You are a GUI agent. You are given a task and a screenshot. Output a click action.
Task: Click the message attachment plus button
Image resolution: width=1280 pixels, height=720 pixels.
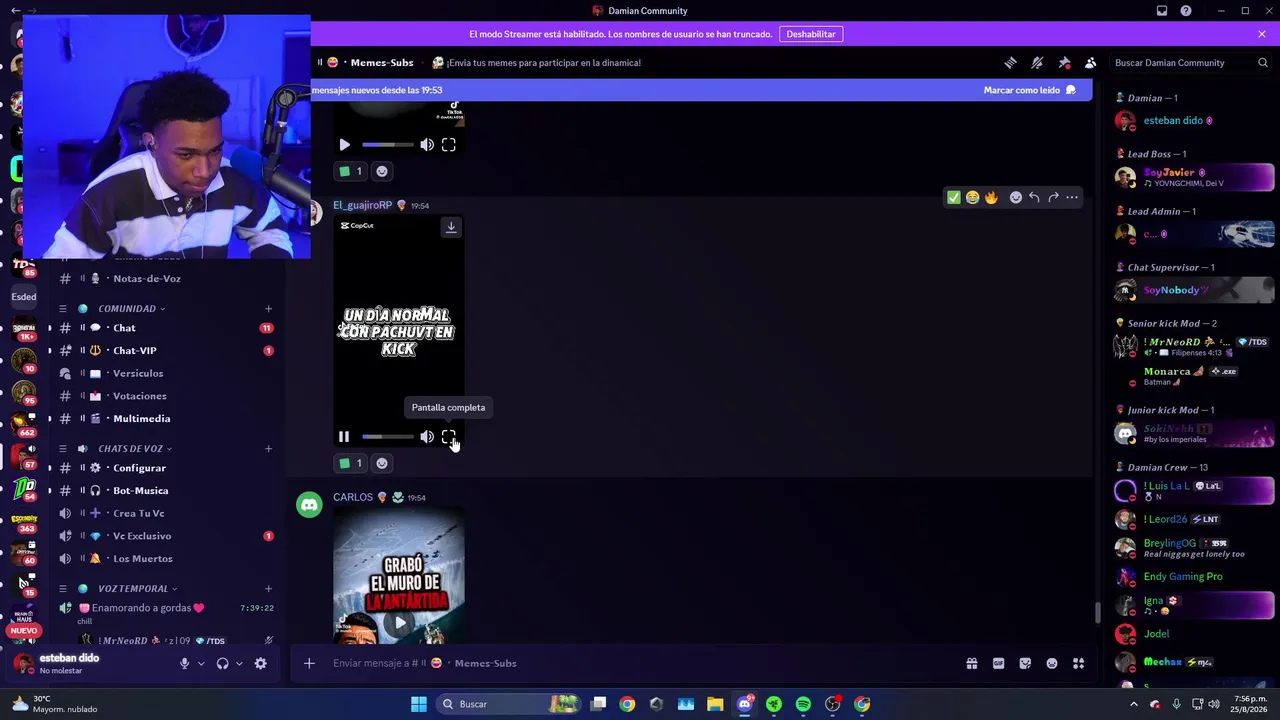point(309,663)
